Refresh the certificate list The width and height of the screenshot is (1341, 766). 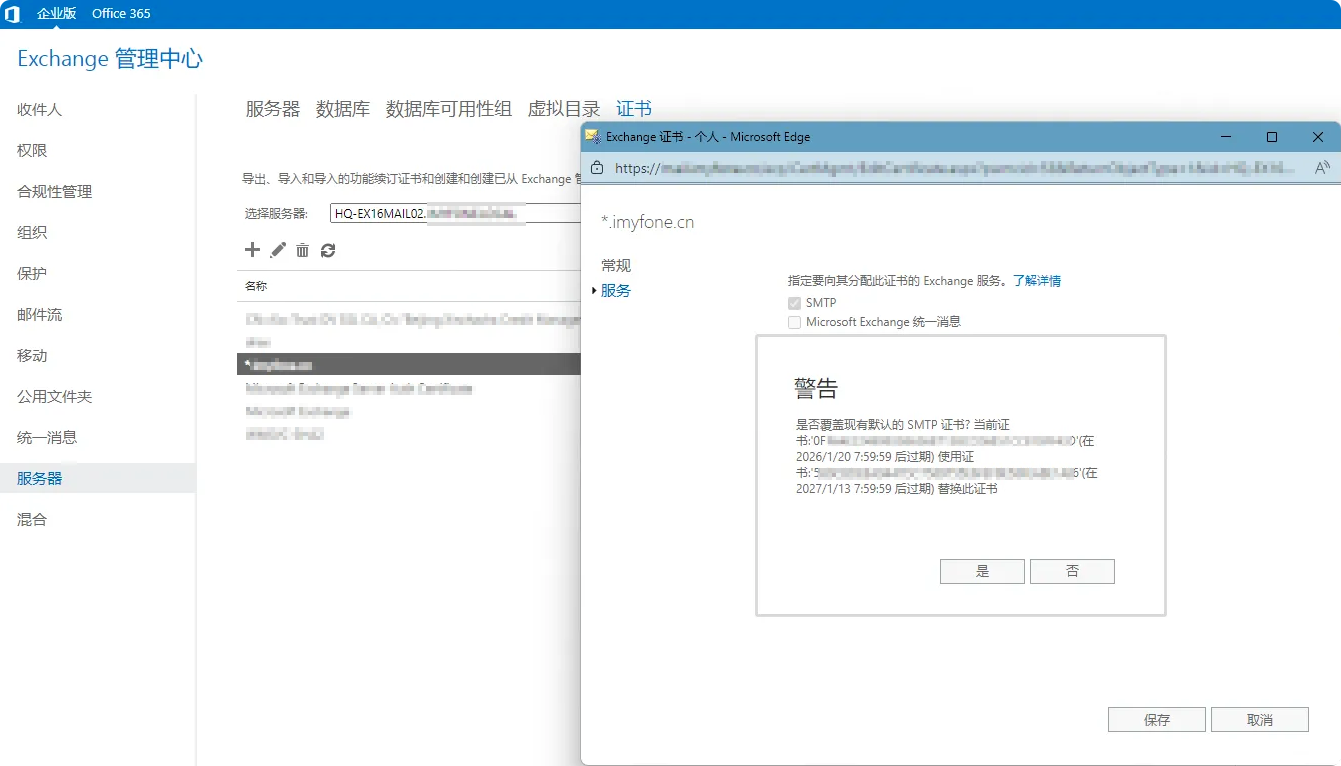328,250
